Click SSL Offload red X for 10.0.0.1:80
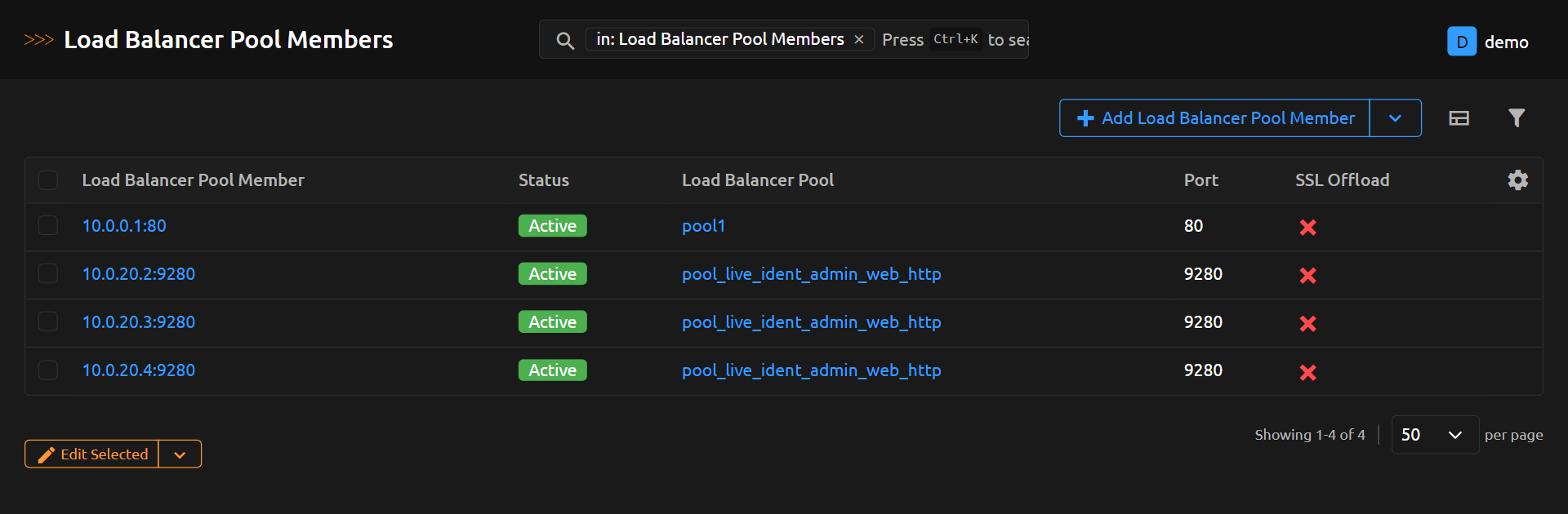 (x=1307, y=228)
